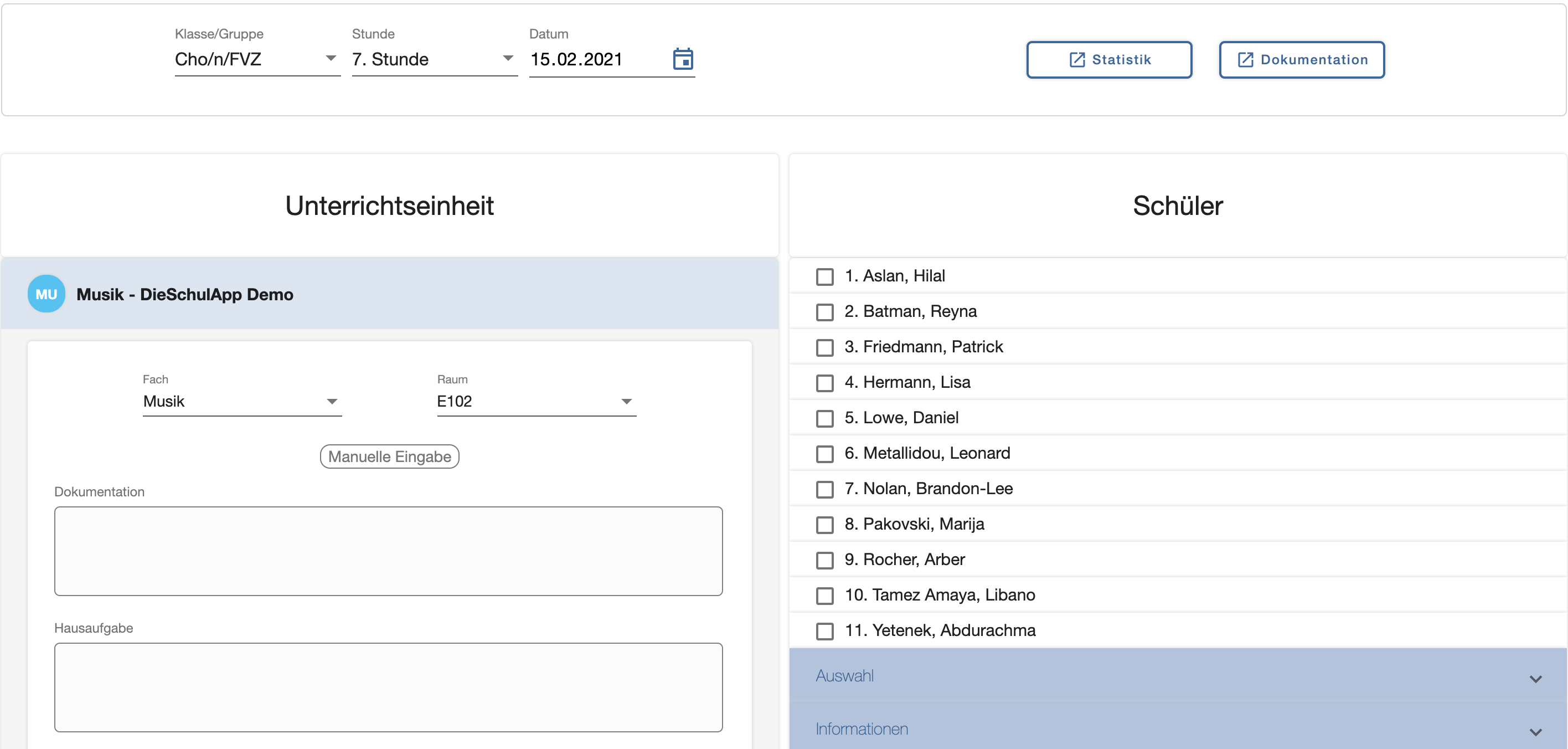Expand the Informationen section
This screenshot has width=1568, height=749.
pyautogui.click(x=1178, y=728)
